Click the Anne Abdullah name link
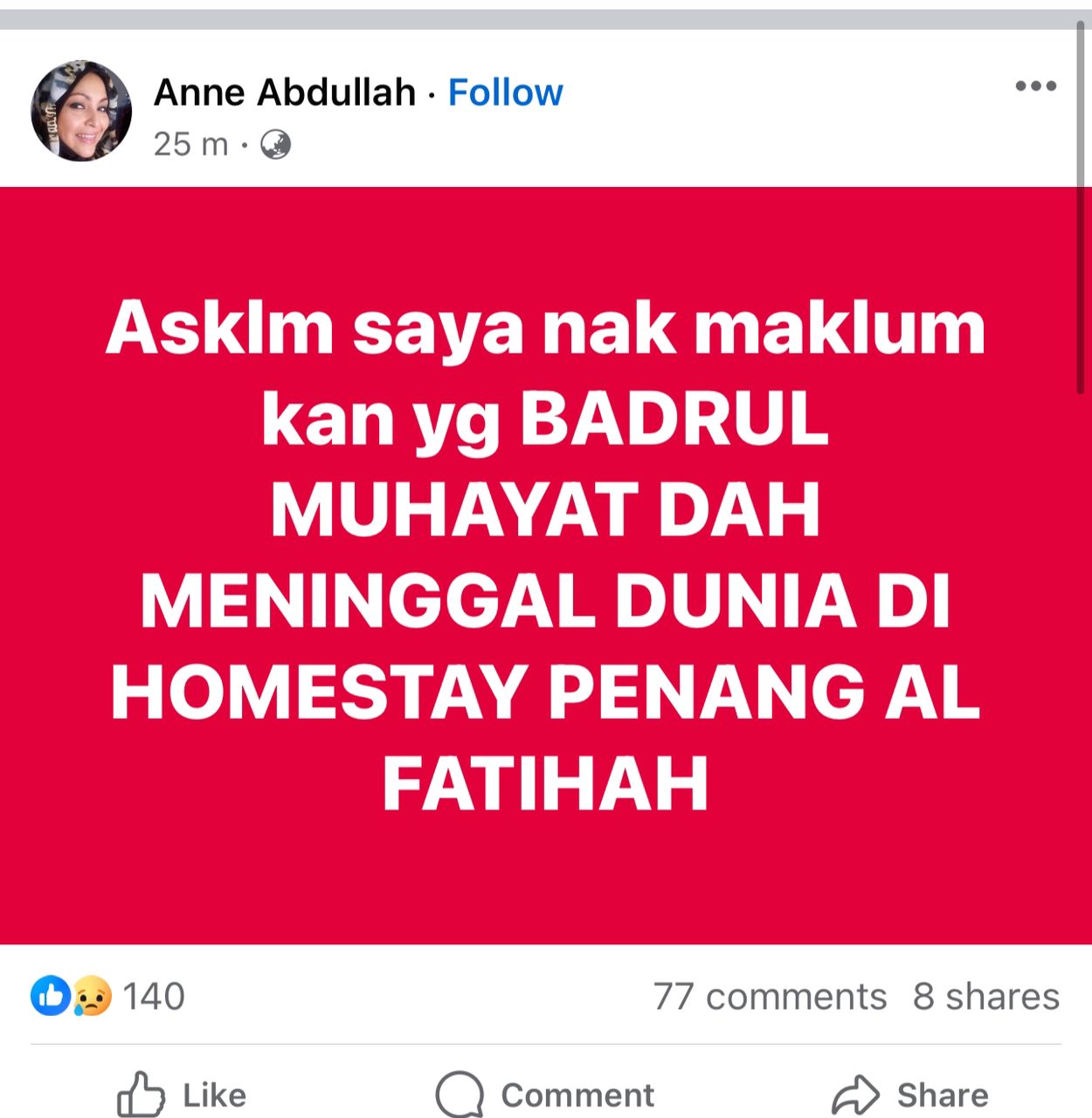The height and width of the screenshot is (1118, 1092). click(285, 92)
